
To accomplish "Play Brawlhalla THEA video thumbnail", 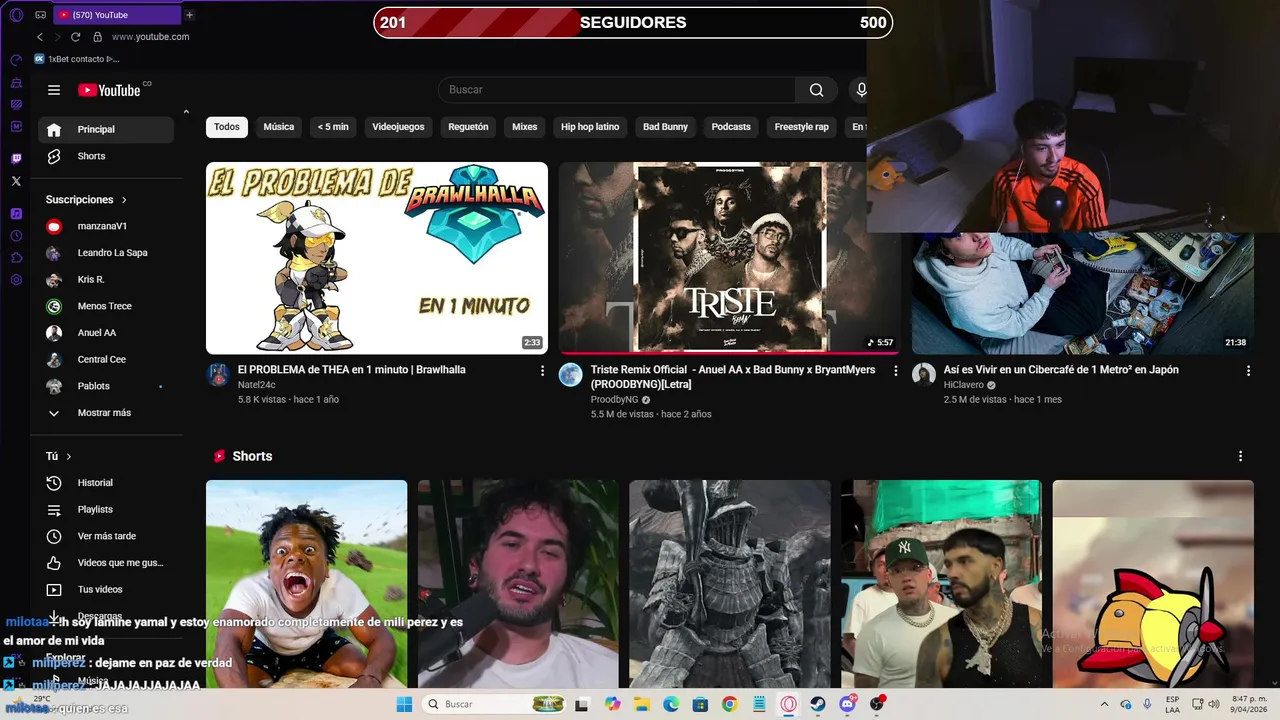I will (377, 258).
